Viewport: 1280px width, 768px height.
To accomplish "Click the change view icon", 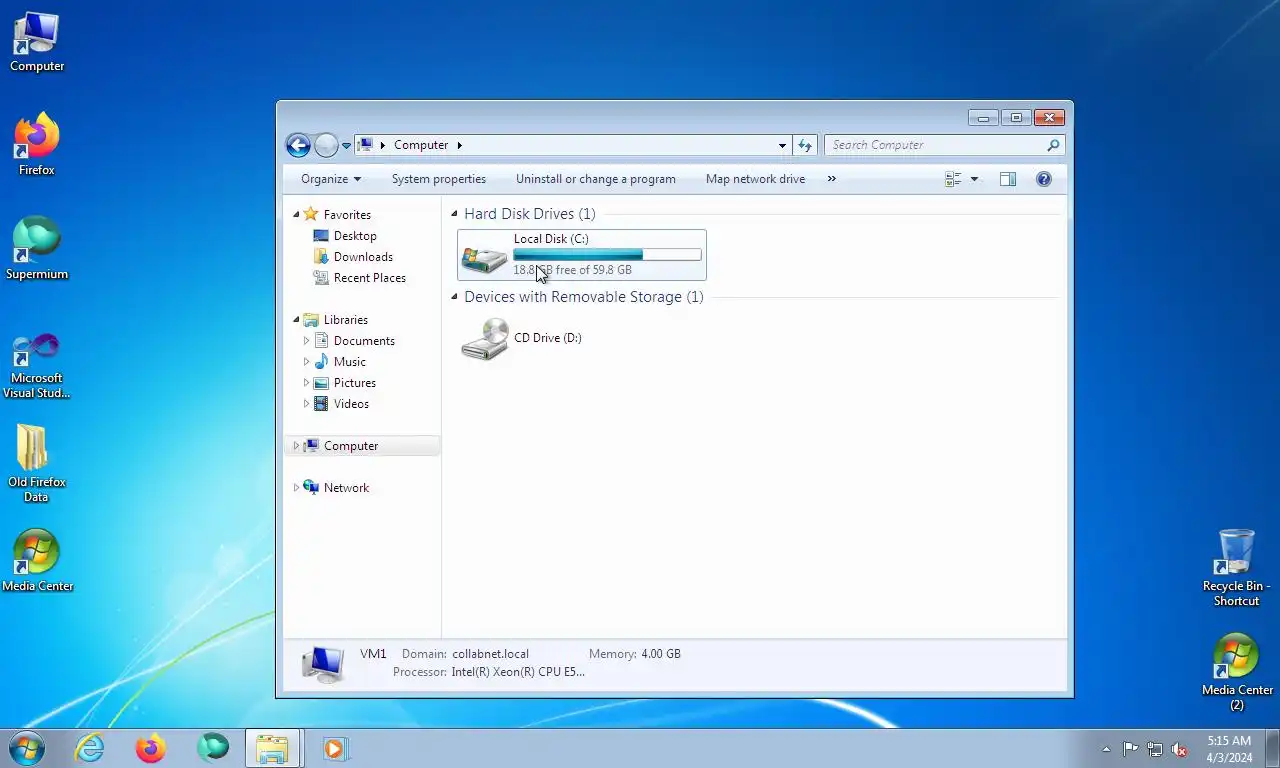I will coord(953,179).
